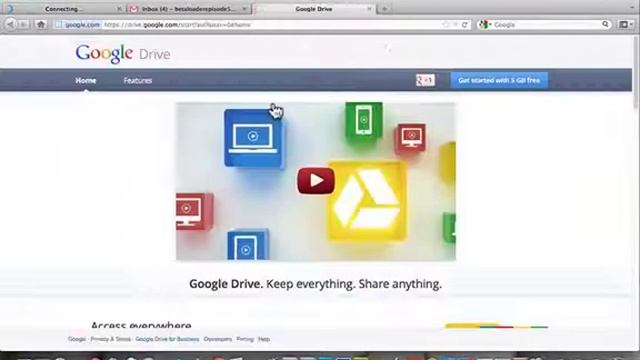Open Google Drive for Business link
The height and width of the screenshot is (360, 640).
click(167, 339)
